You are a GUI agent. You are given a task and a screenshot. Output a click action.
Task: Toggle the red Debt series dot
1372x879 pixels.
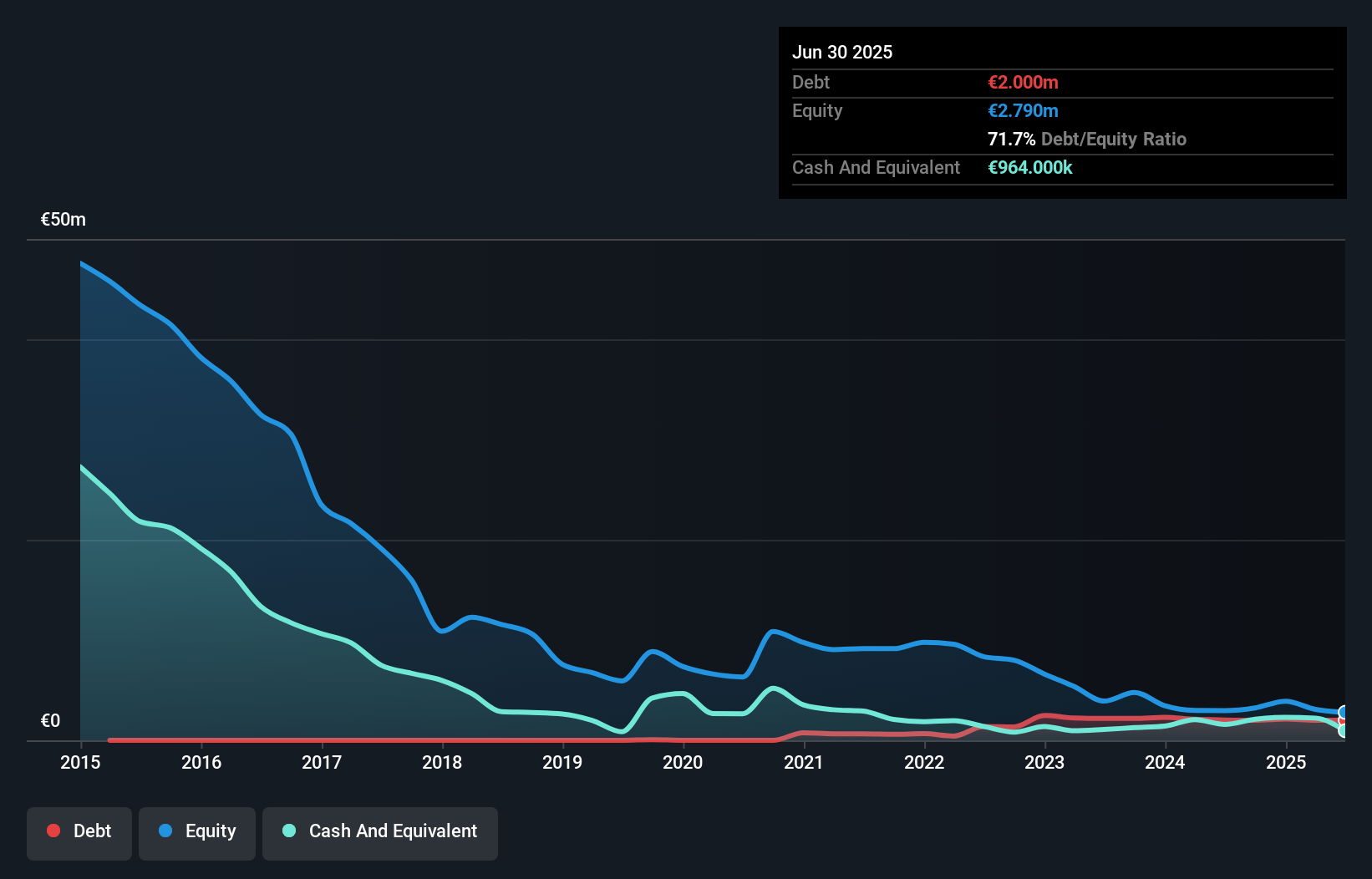53,831
